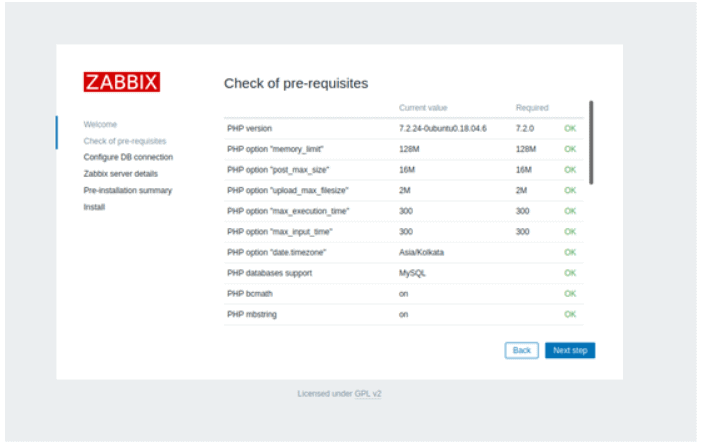Click required 300 max_input_time value
Screen dimensions: 703x444
click(522, 231)
